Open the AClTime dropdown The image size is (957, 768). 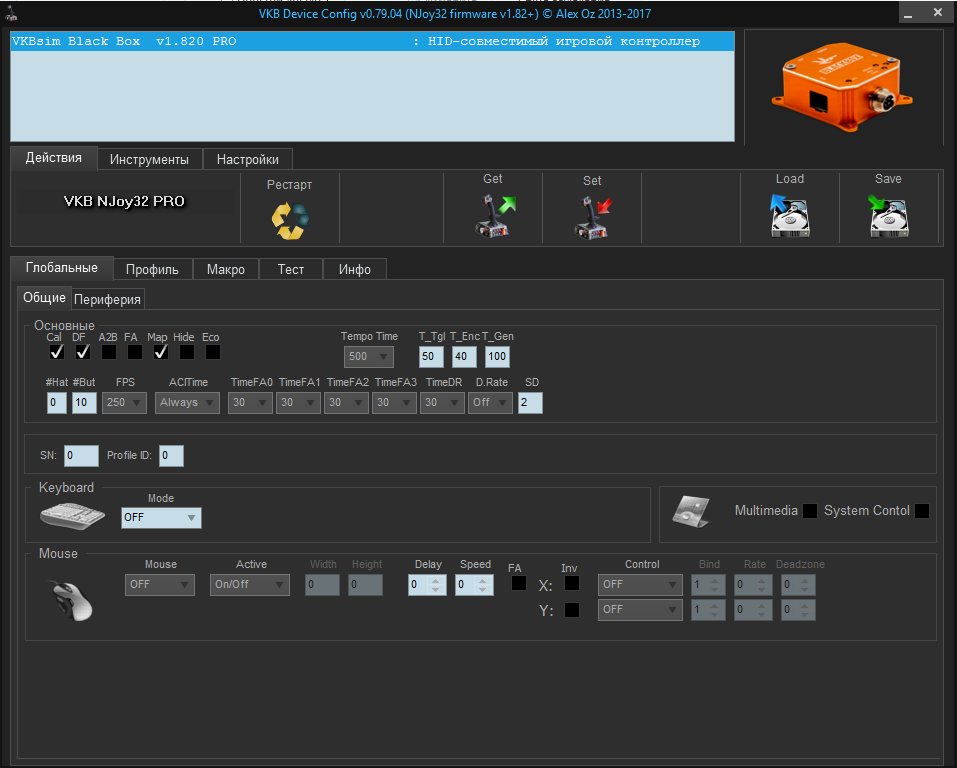click(187, 403)
